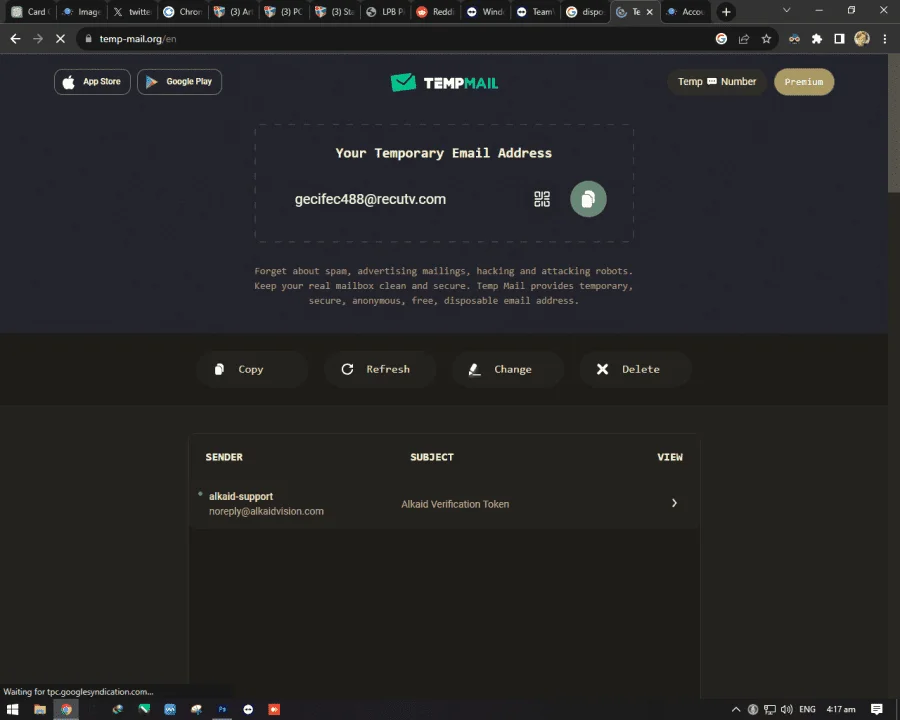Click the browser address bar URL
This screenshot has width=900, height=720.
[x=138, y=38]
